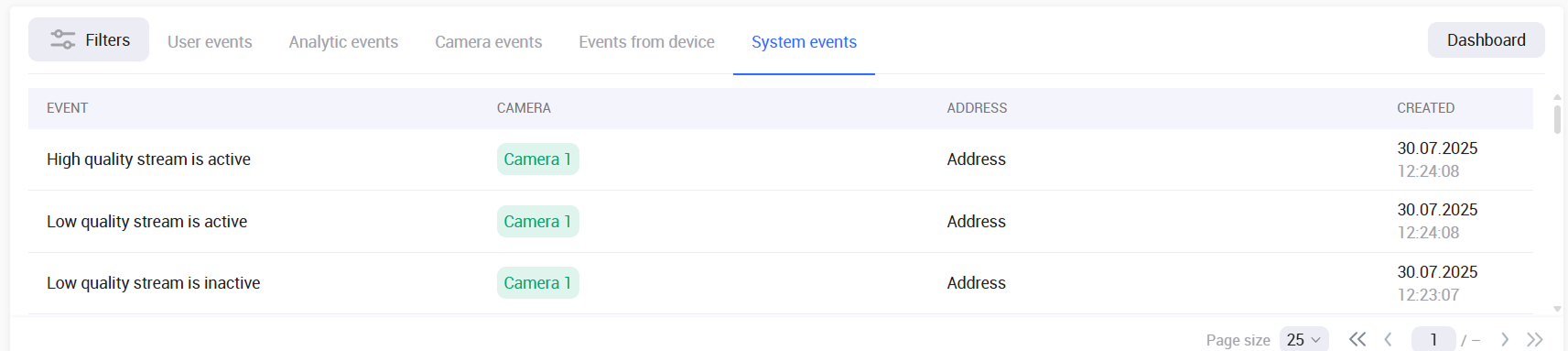This screenshot has width=1568, height=351.
Task: Click the CREATED column header
Action: [1425, 108]
